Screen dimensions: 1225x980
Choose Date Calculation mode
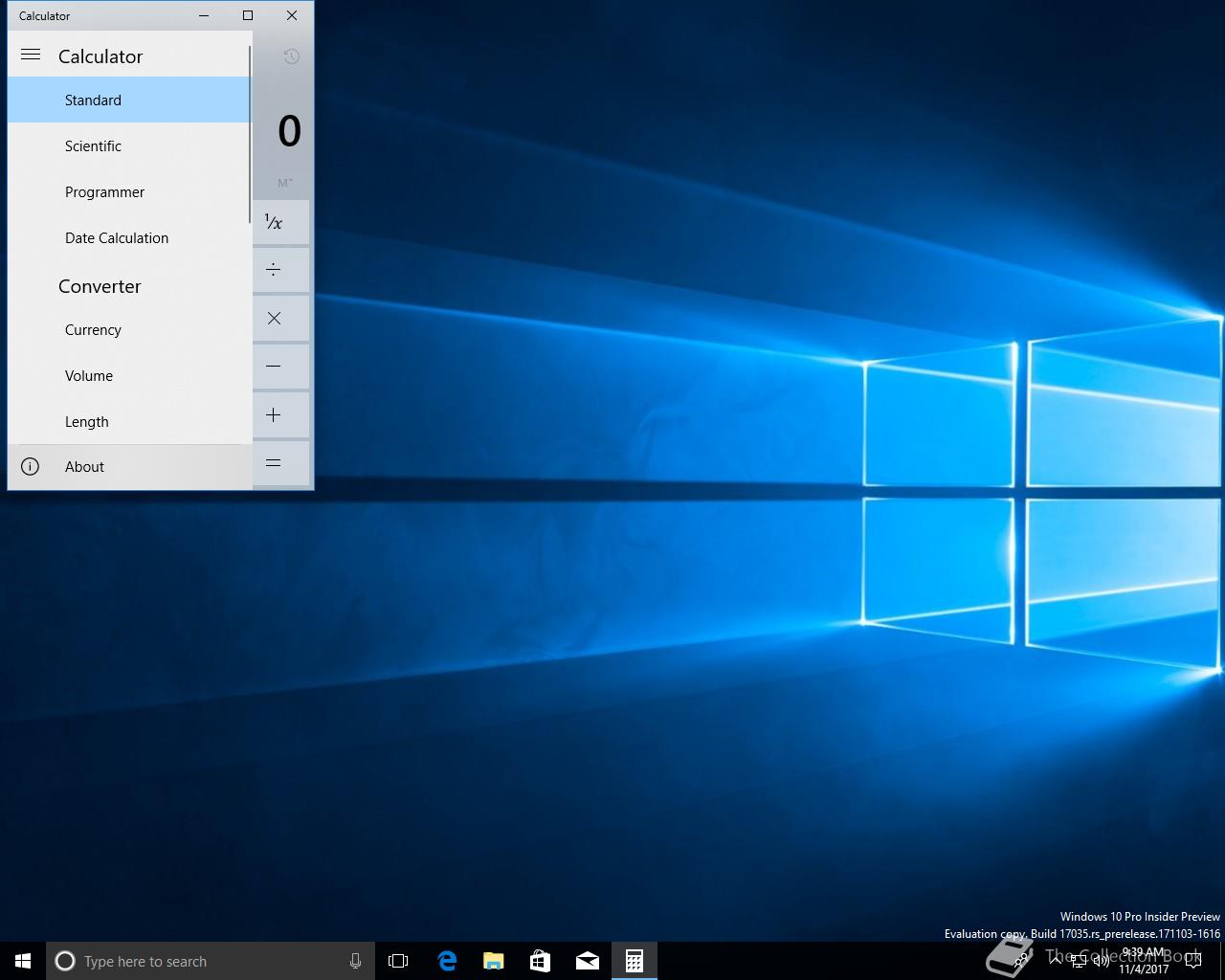[129, 237]
